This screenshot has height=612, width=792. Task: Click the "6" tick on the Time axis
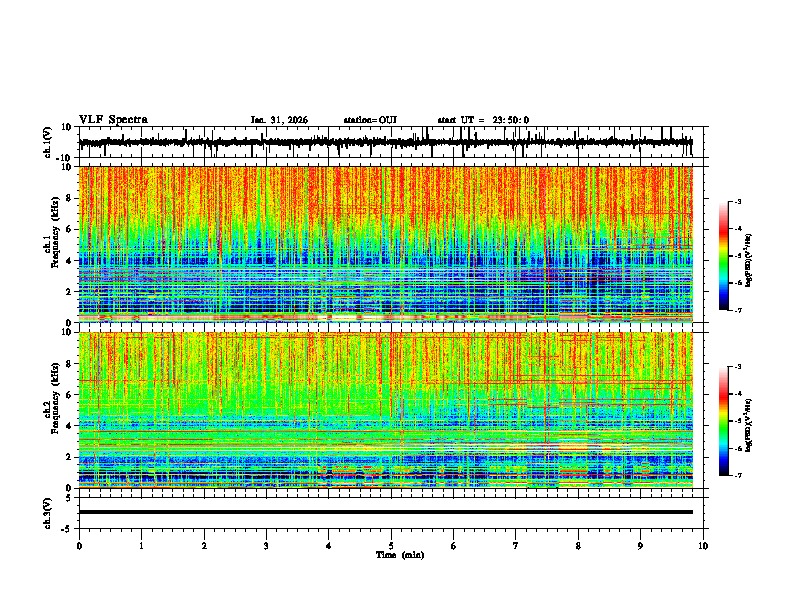pyautogui.click(x=454, y=546)
